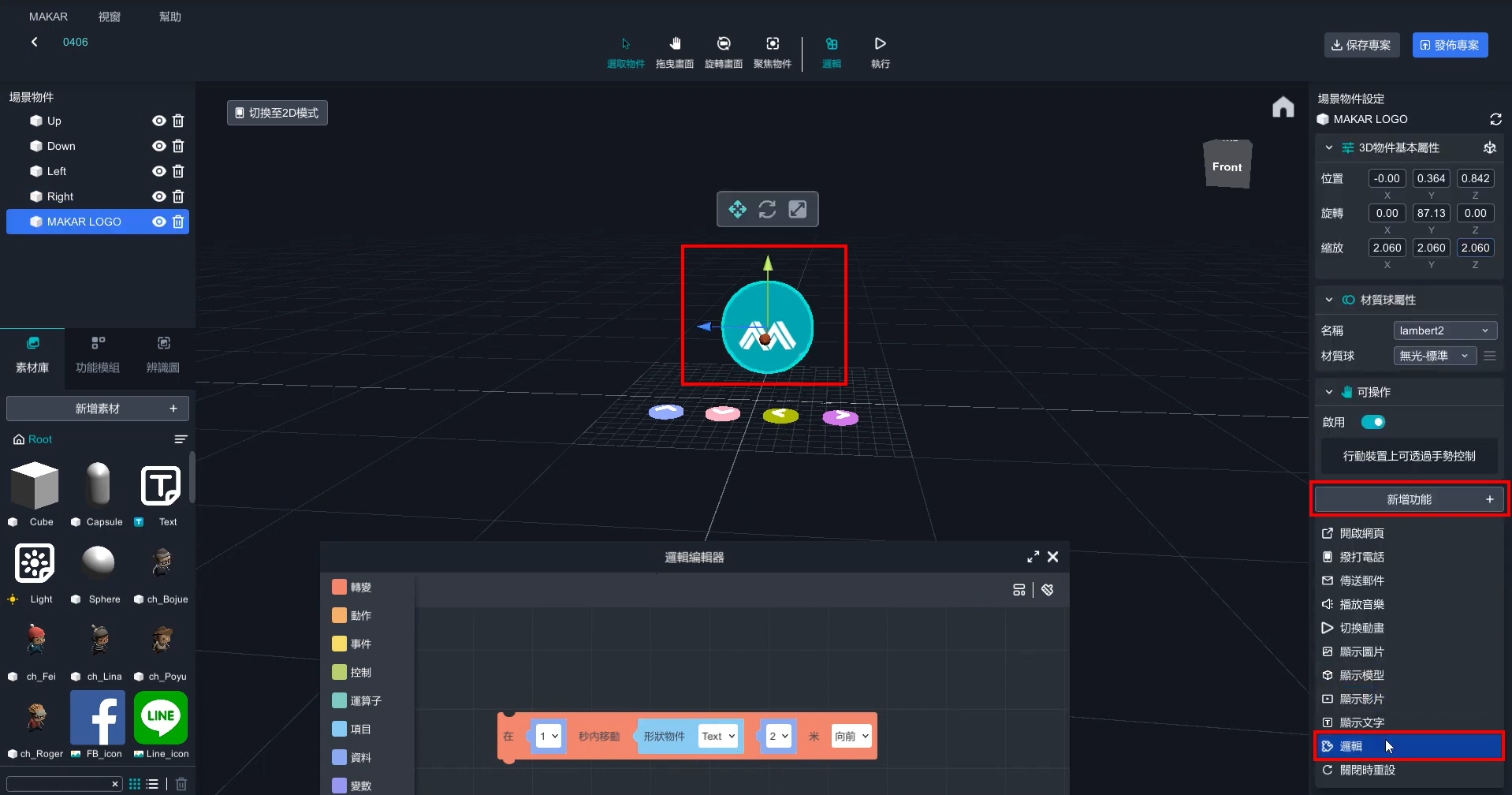
Task: Select the rotate gizmo tool icon
Action: [x=767, y=209]
